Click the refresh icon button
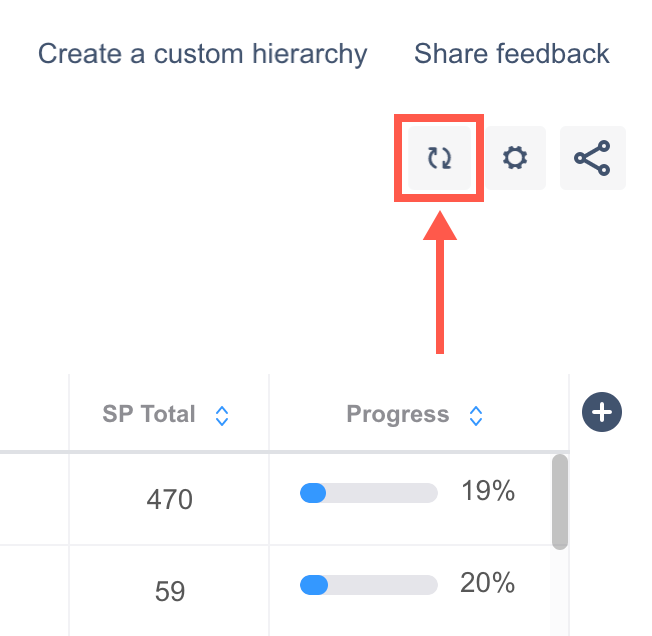Screen dimensions: 652x636 tap(440, 158)
